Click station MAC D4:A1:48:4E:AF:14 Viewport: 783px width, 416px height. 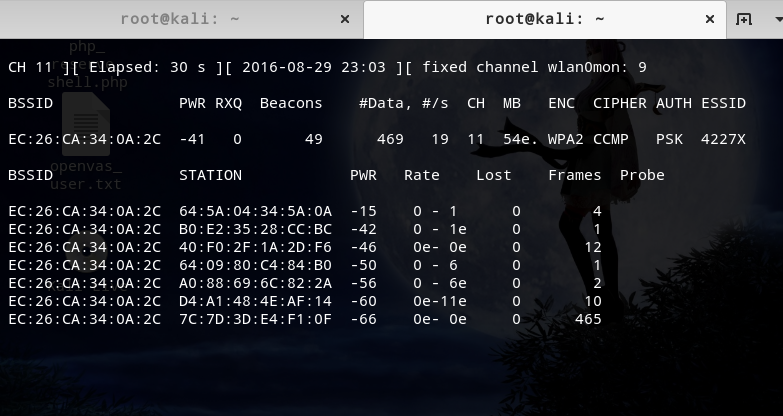[255, 301]
